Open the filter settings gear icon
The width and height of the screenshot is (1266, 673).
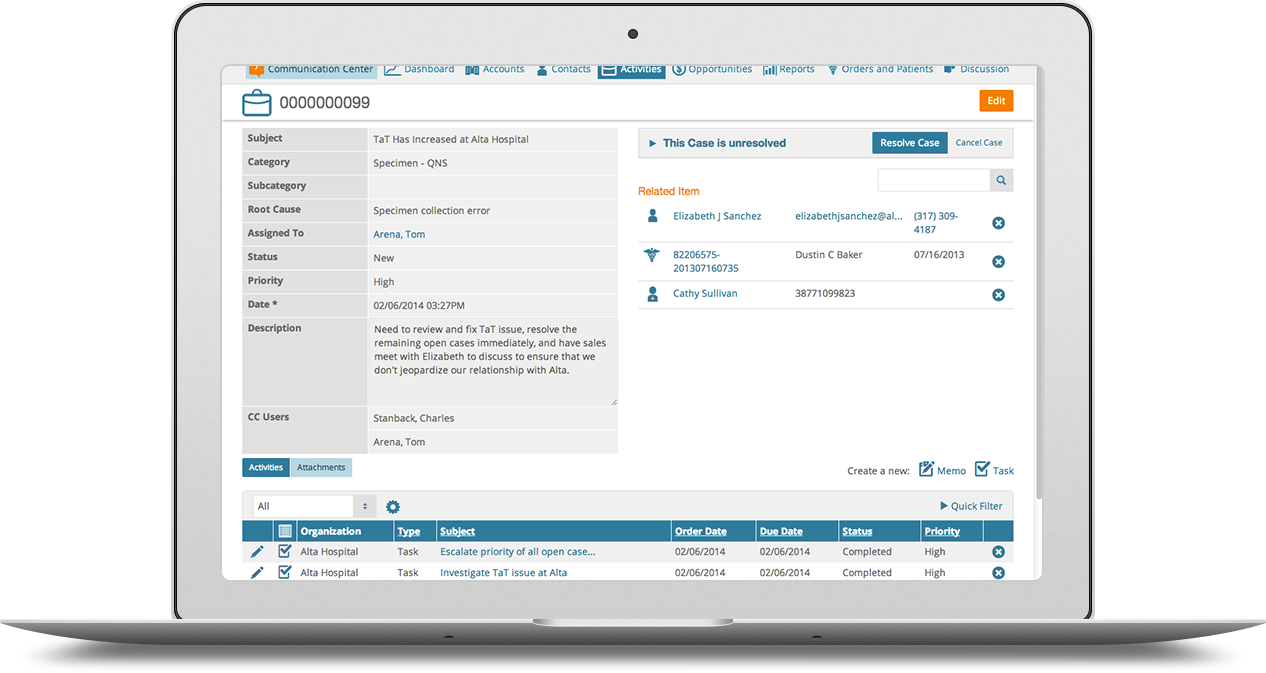(x=393, y=506)
